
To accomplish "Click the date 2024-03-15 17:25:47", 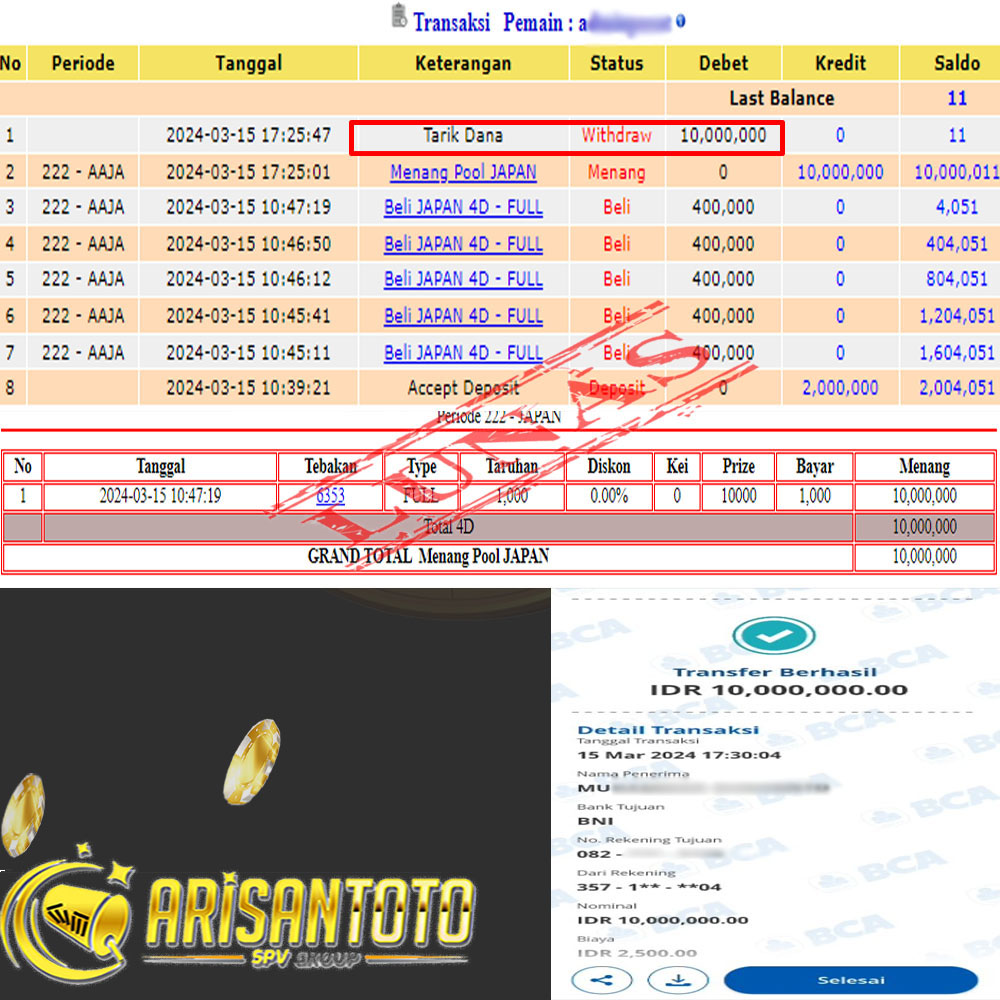I will pyautogui.click(x=248, y=135).
